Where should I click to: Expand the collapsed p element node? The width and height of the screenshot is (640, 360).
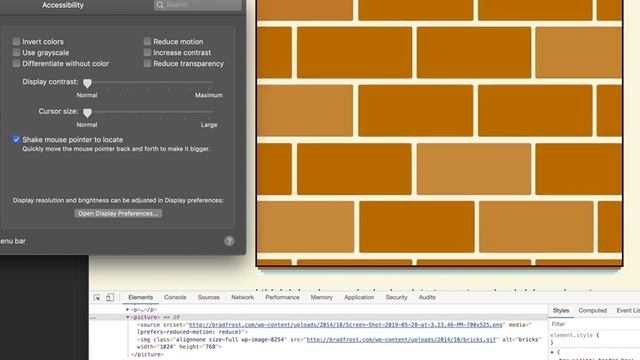click(127, 310)
